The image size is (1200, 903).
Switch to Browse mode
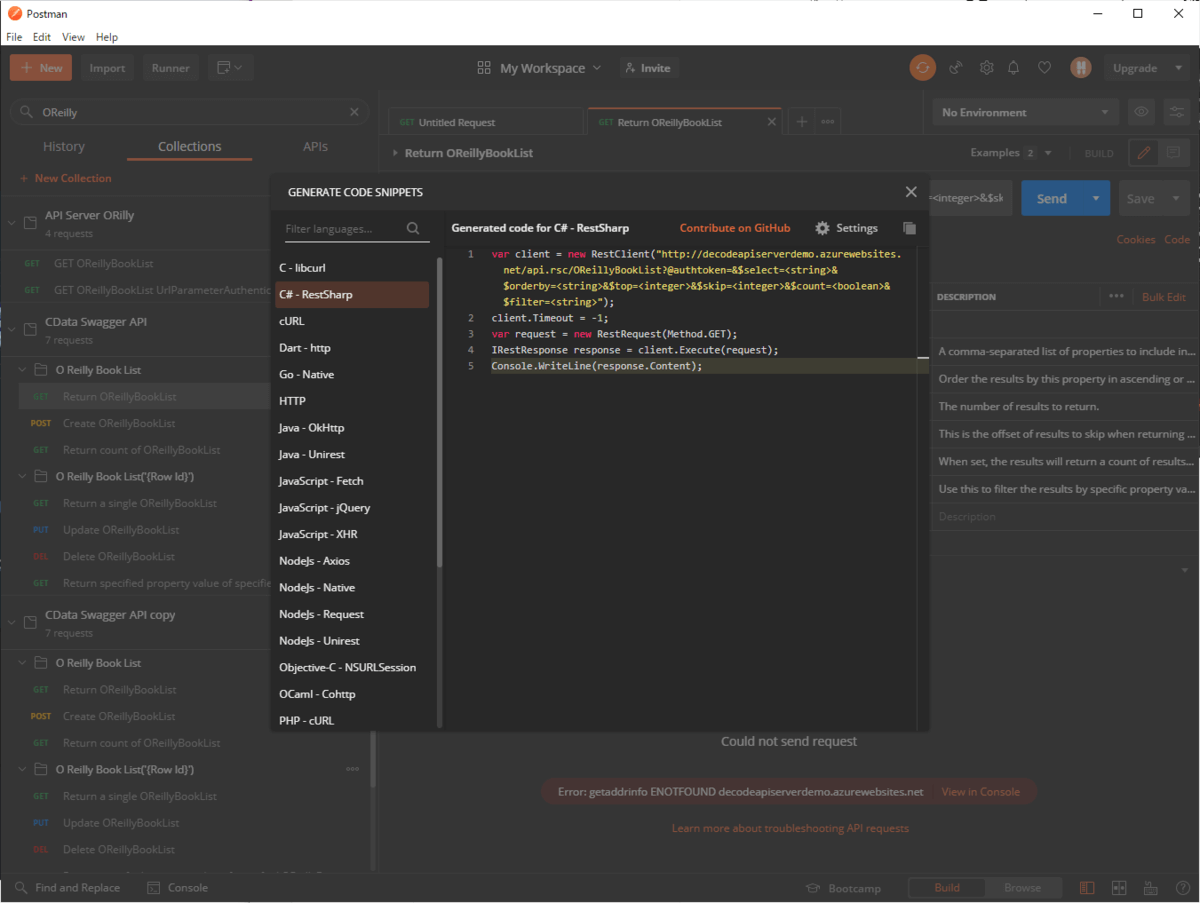point(1023,887)
